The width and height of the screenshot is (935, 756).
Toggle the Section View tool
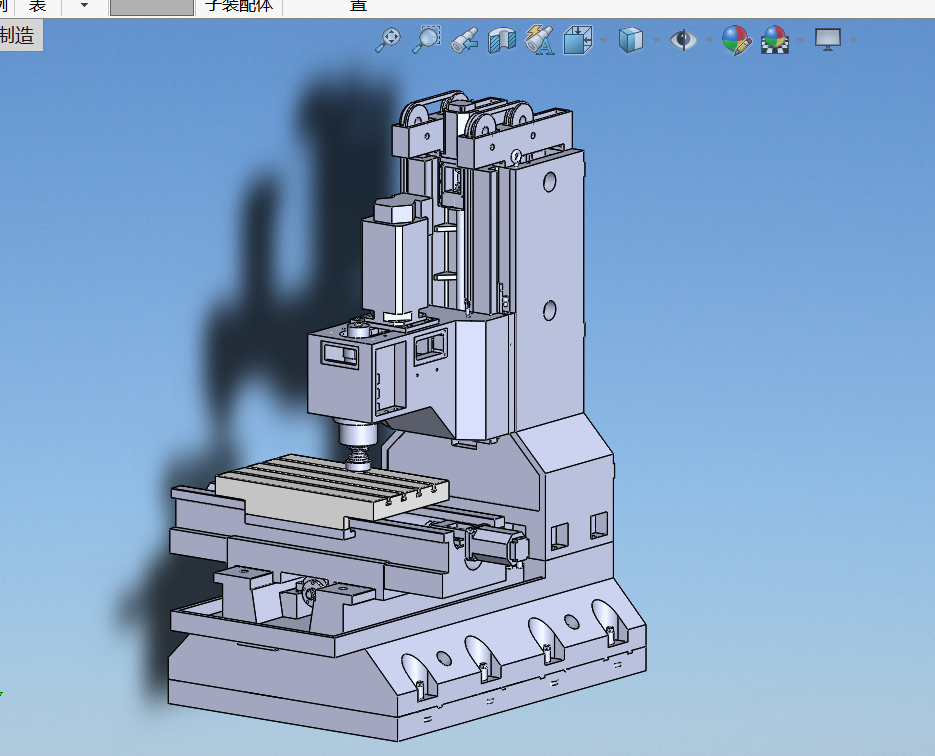(501, 41)
